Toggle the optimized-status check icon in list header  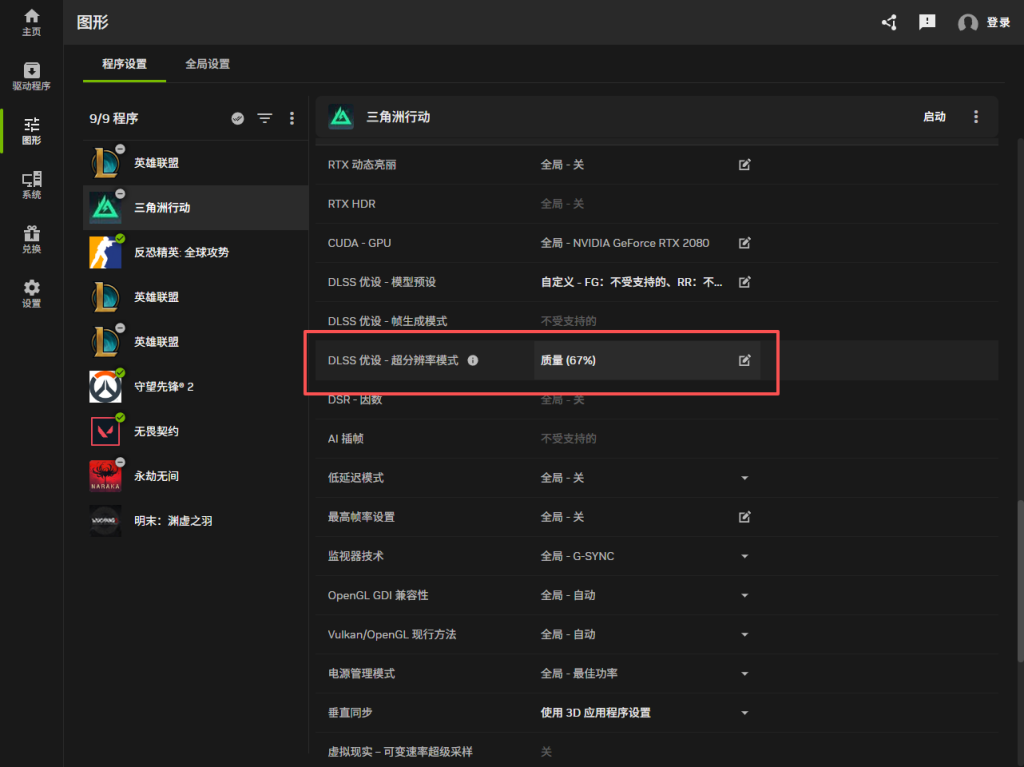[237, 118]
